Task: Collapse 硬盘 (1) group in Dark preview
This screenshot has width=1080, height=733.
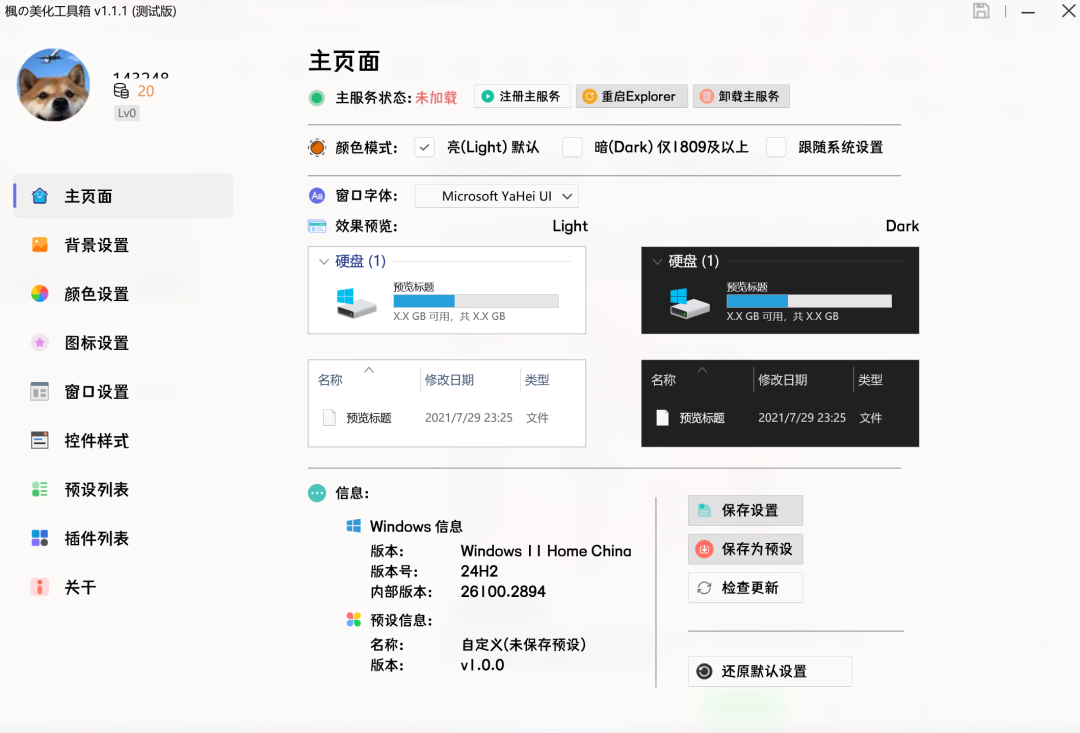Action: pyautogui.click(x=657, y=262)
